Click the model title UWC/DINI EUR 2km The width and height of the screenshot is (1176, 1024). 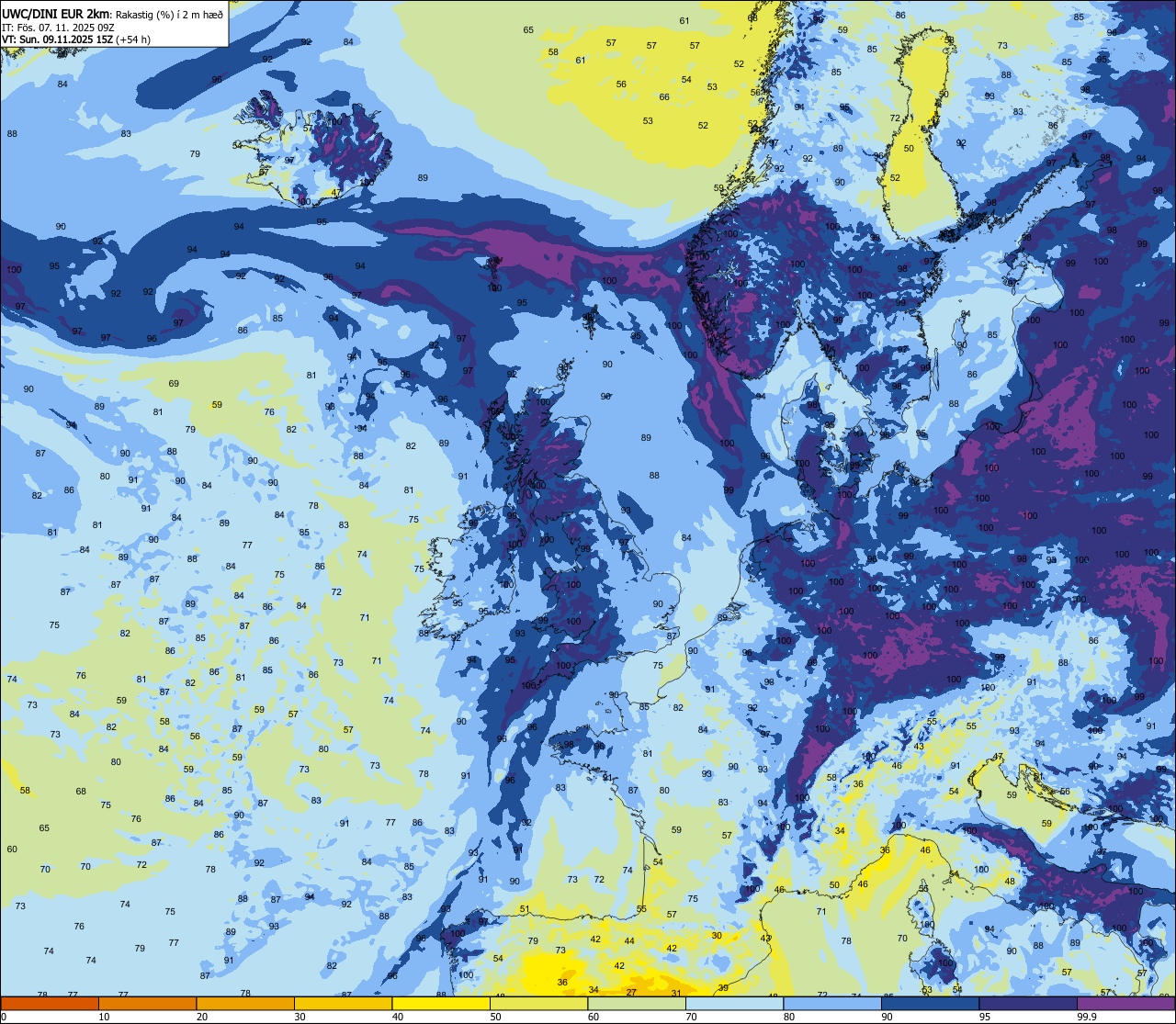(57, 13)
